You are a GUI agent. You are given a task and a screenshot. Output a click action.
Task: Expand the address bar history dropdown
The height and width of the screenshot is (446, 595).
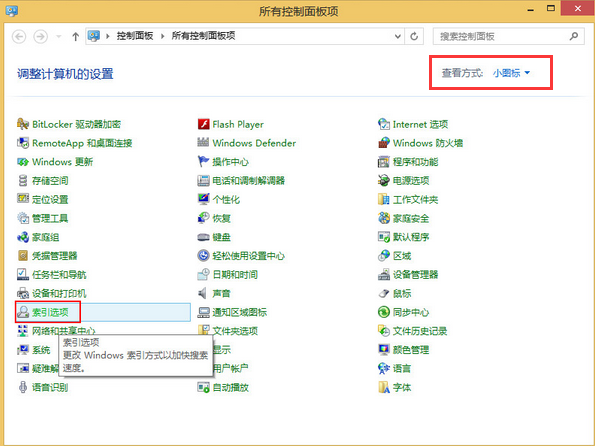point(398,36)
